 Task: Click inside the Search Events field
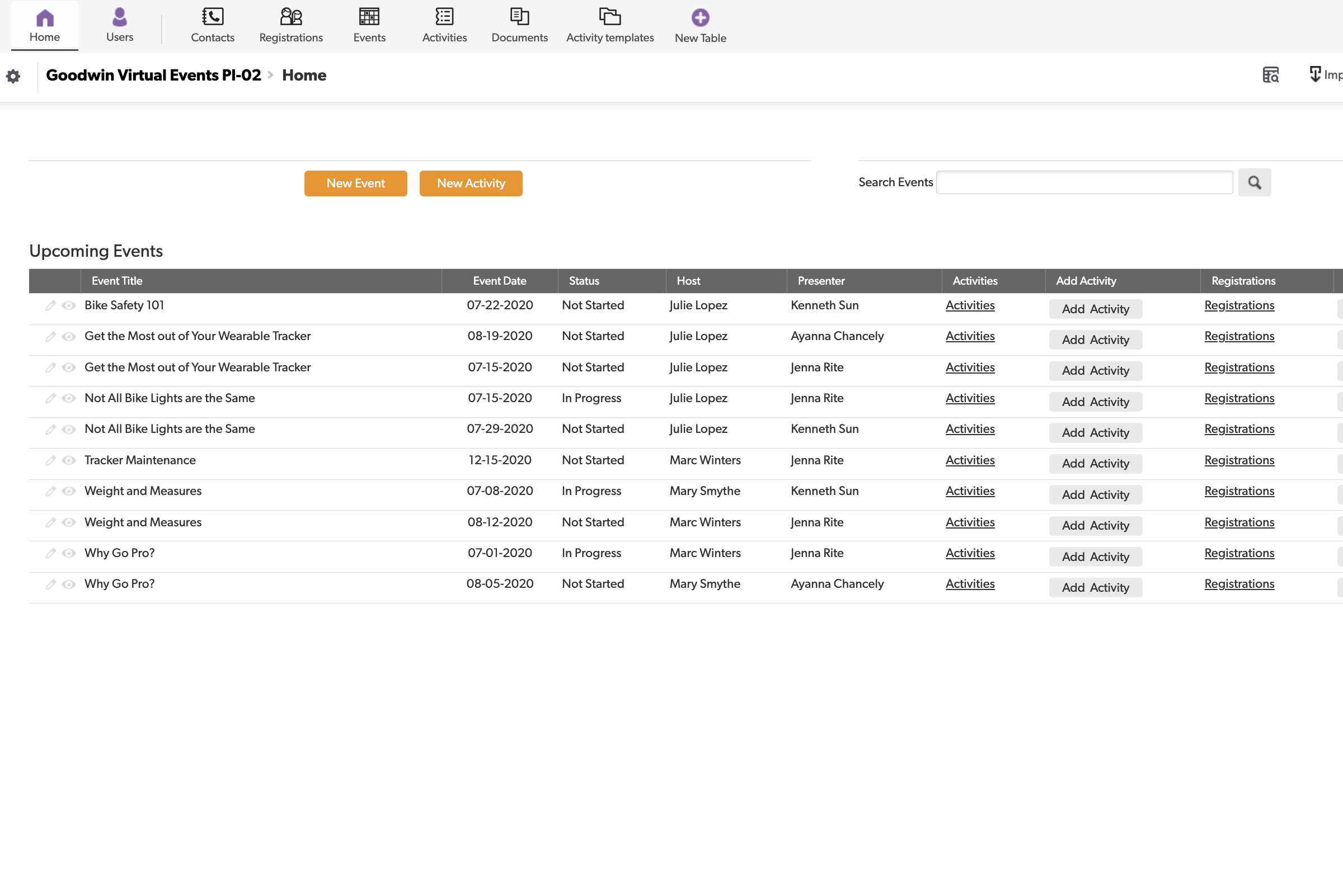pos(1083,182)
